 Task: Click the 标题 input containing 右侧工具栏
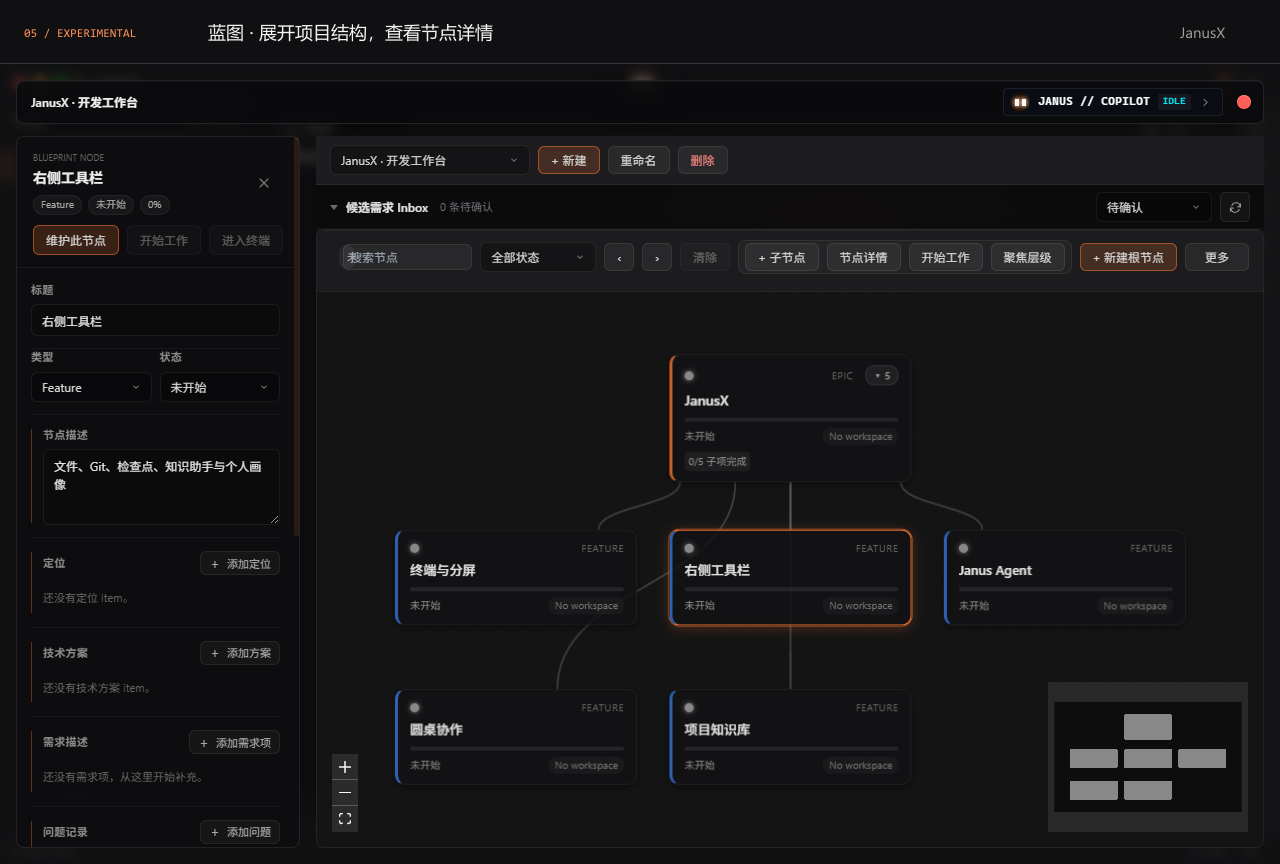155,320
